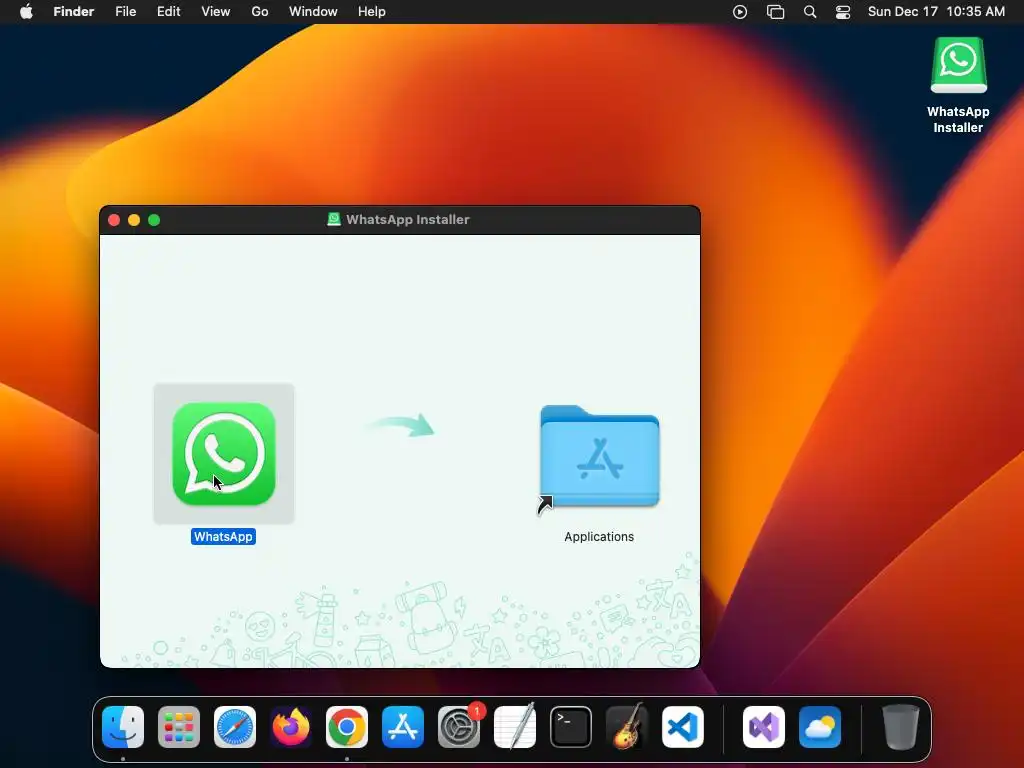Open the View menu
The height and width of the screenshot is (768, 1024).
point(216,12)
